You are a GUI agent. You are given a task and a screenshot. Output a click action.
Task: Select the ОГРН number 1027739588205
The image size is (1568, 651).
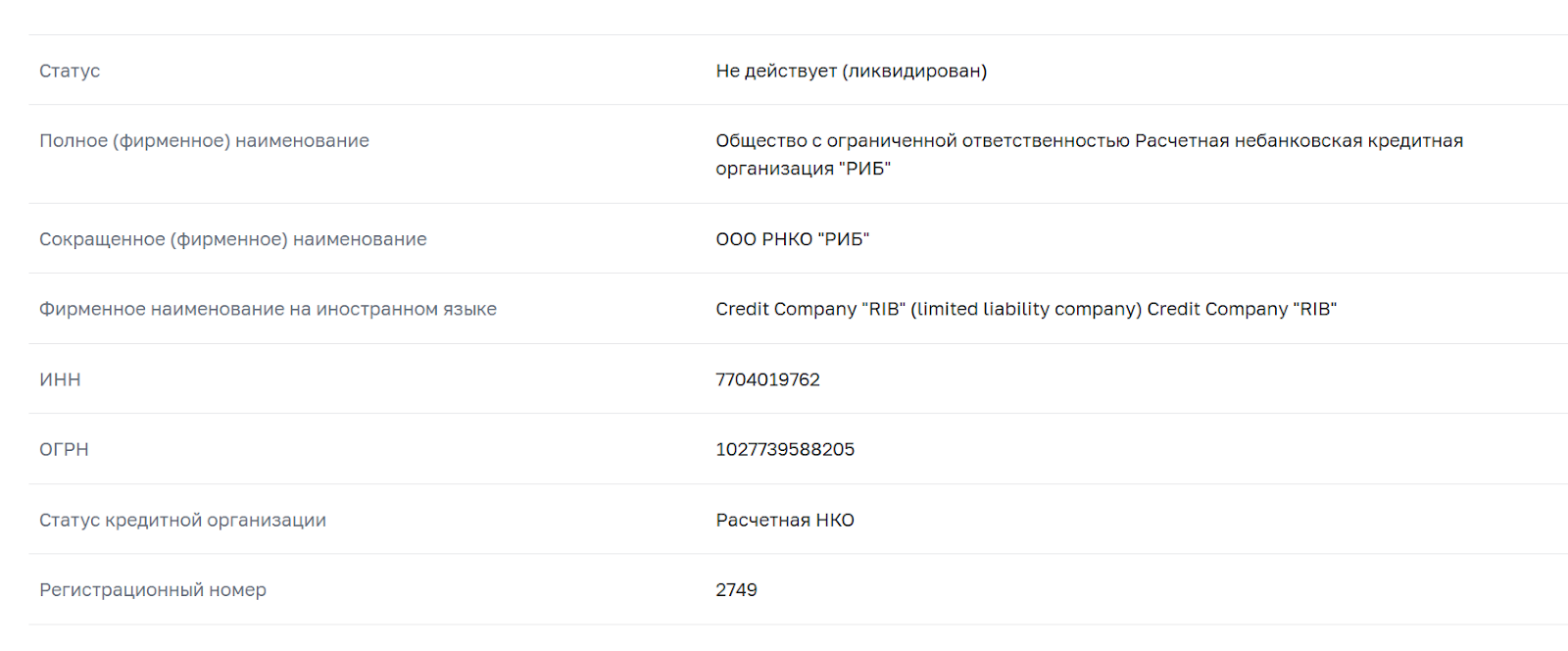click(785, 449)
